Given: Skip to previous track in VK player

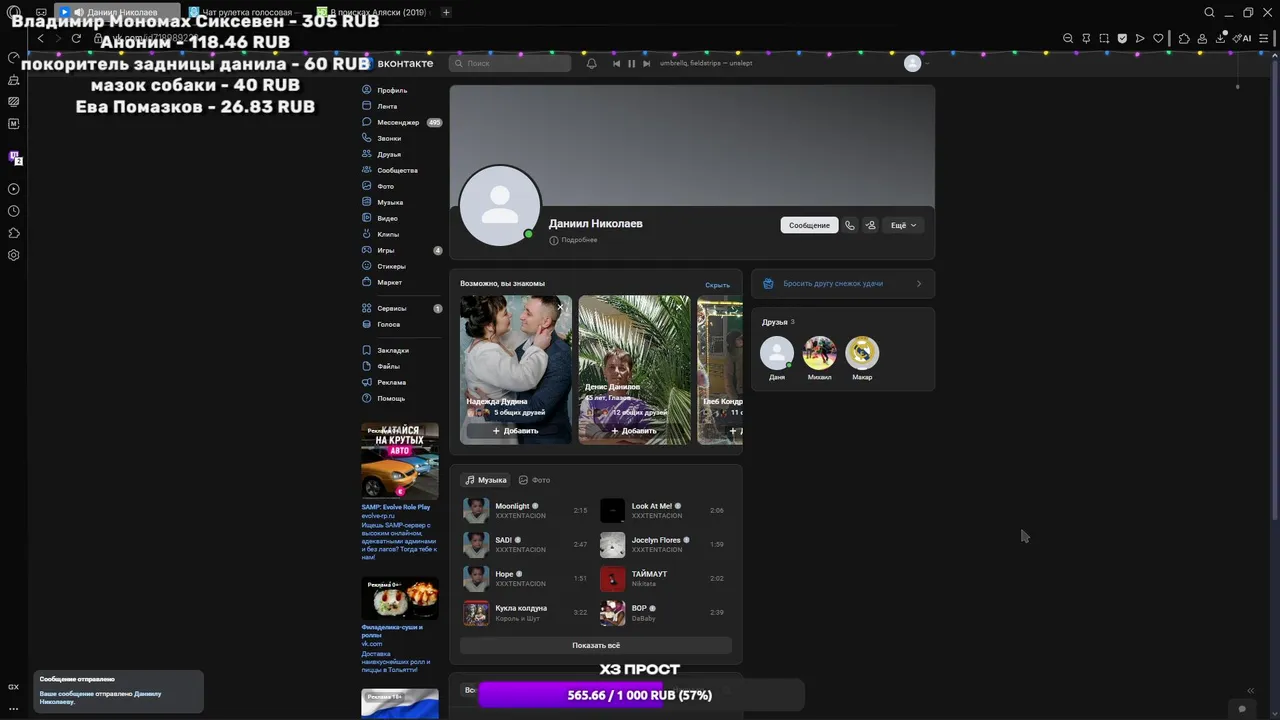Looking at the screenshot, I should click(616, 63).
